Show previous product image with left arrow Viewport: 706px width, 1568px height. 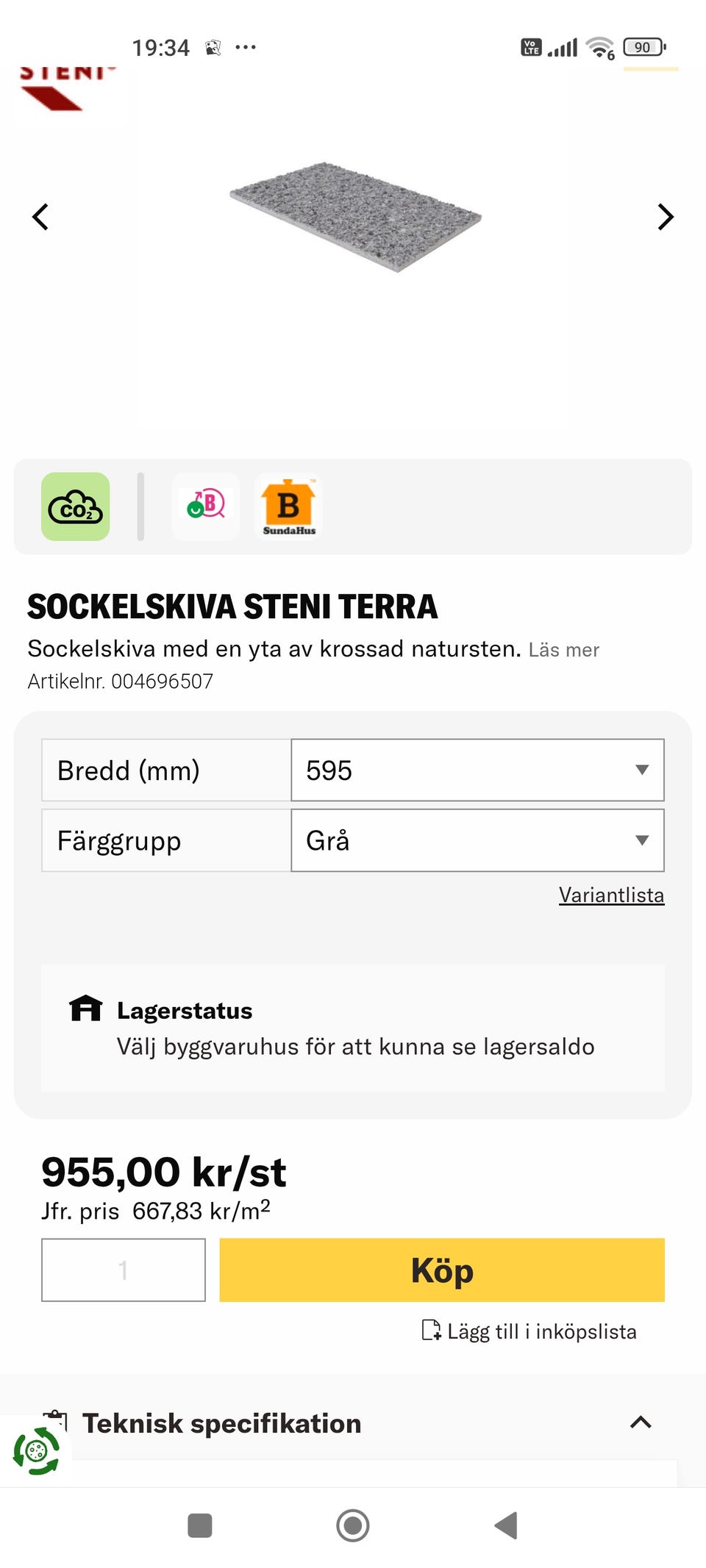(40, 217)
